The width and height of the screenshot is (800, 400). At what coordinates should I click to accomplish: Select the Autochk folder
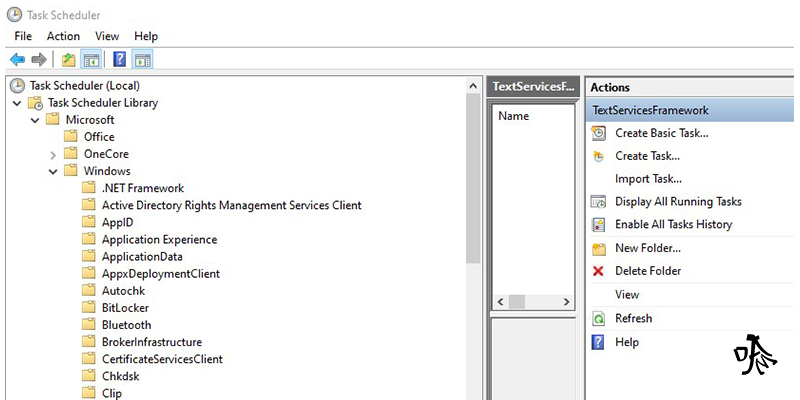pyautogui.click(x=123, y=291)
